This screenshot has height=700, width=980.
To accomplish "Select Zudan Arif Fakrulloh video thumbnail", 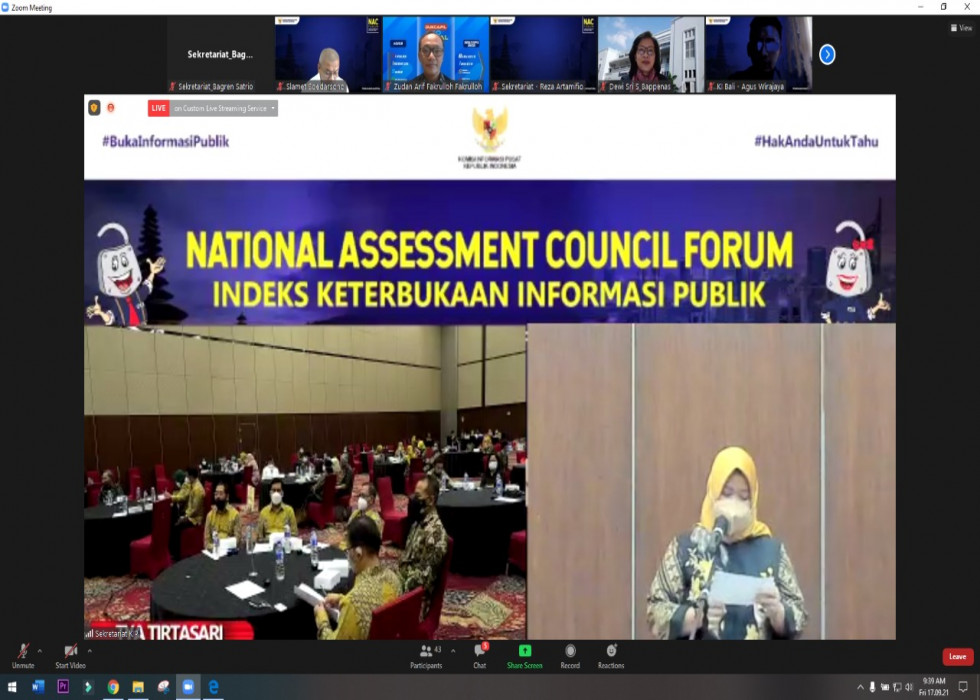I will tap(435, 55).
